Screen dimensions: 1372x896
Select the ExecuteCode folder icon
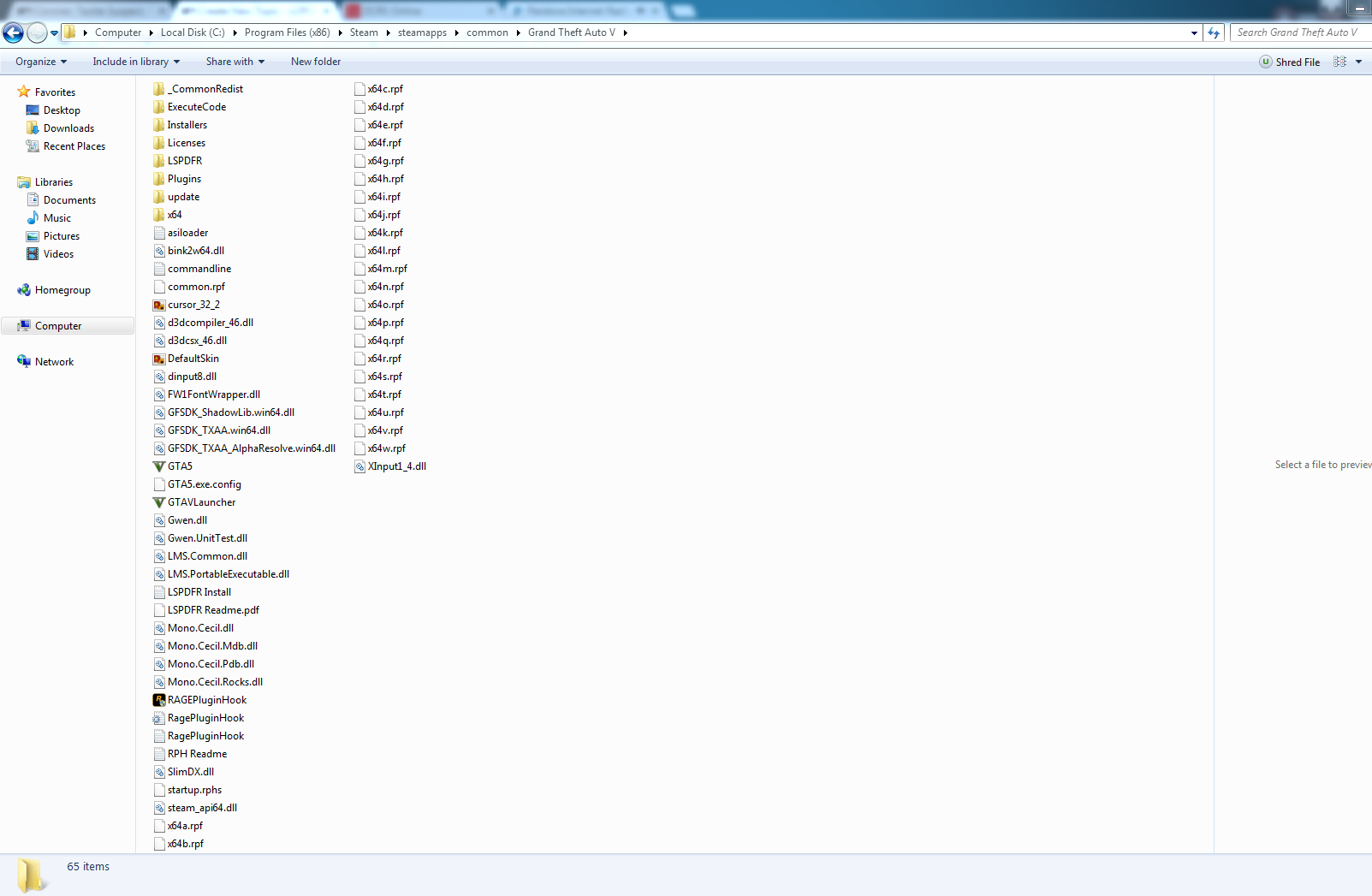159,107
